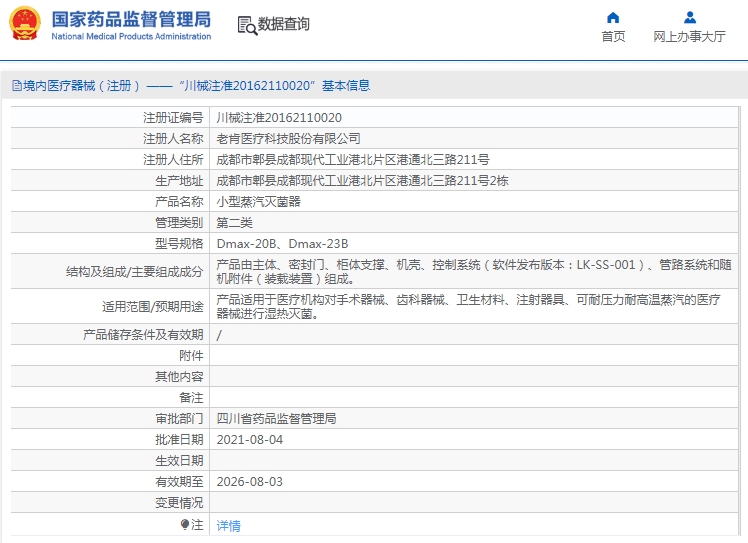Go to 首页 label

(x=613, y=37)
